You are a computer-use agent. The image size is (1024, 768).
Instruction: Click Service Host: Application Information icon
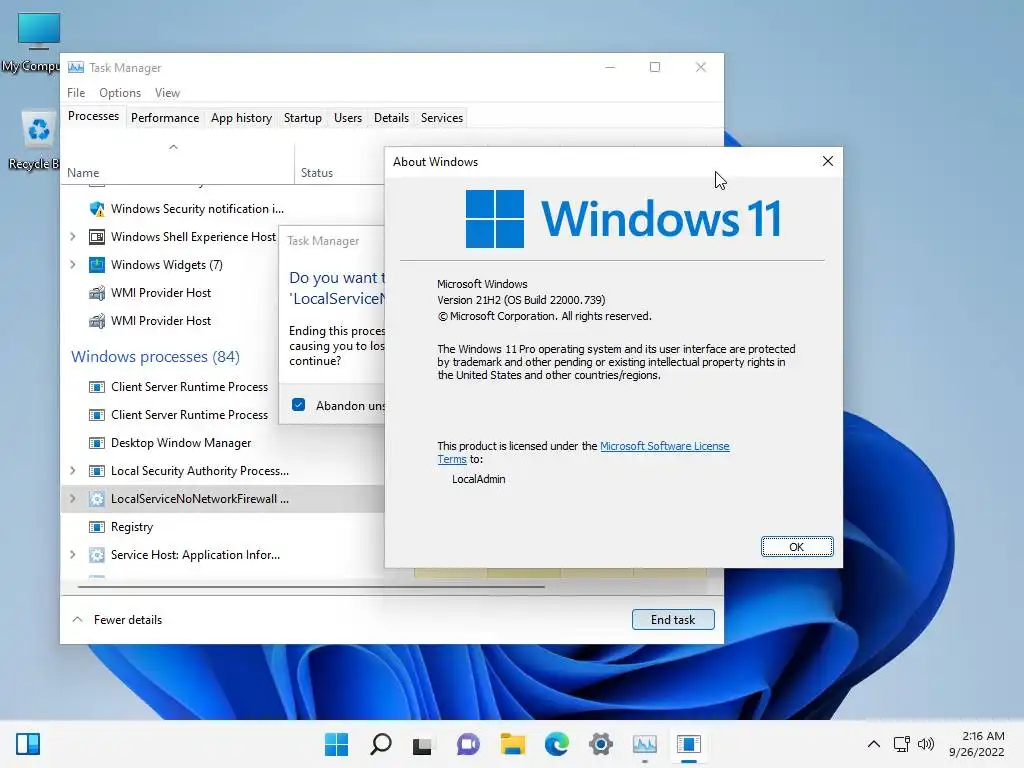pos(97,555)
